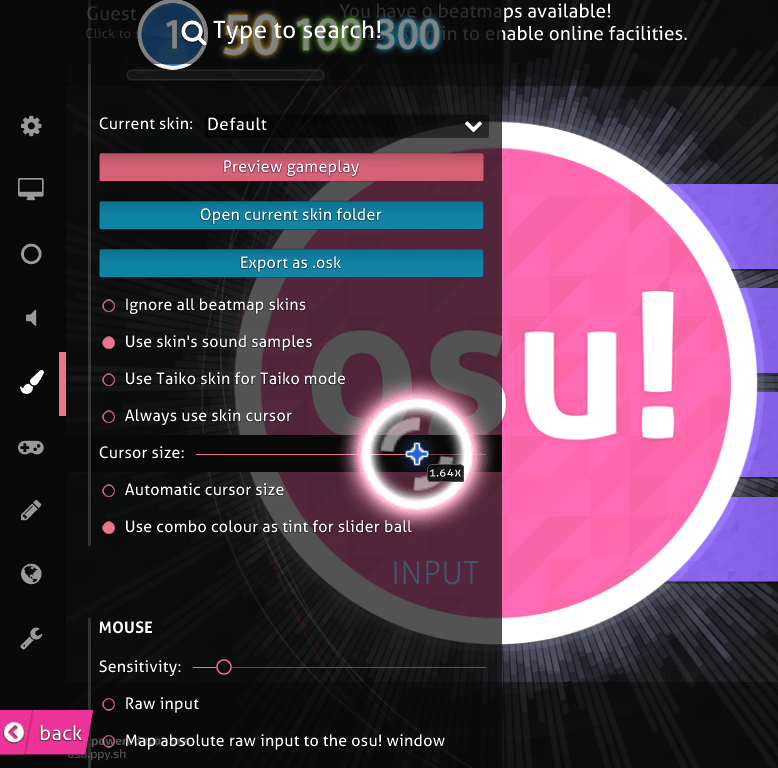Click the mouse Sensitivity slider handle
Screen dimensions: 778x768
pos(224,667)
